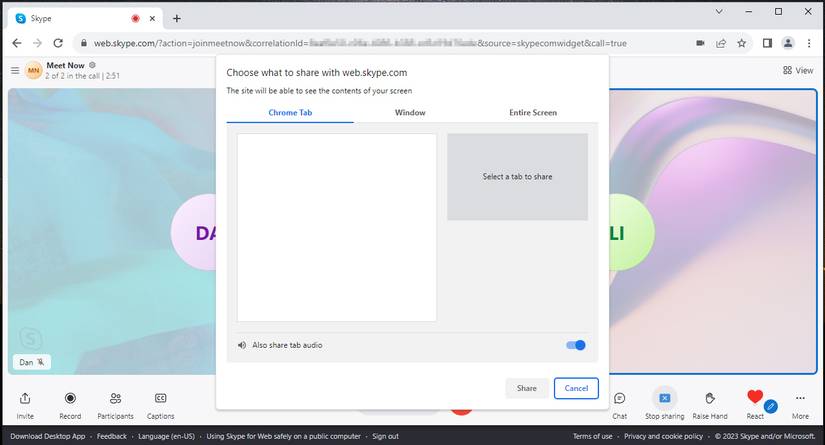825x445 pixels.
Task: Open the More options menu
Action: (800, 398)
